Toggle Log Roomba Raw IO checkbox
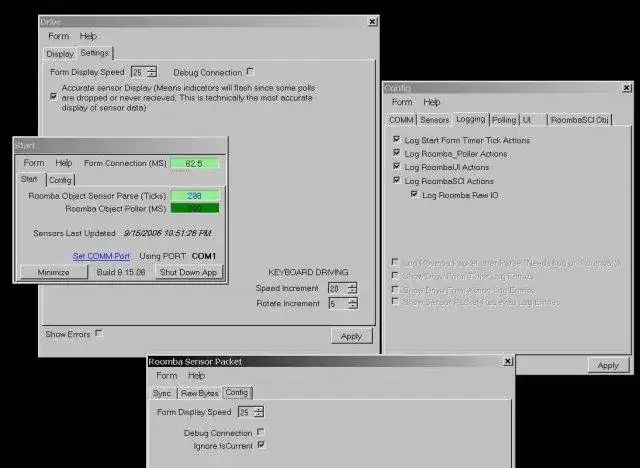This screenshot has height=468, width=640. pos(414,194)
